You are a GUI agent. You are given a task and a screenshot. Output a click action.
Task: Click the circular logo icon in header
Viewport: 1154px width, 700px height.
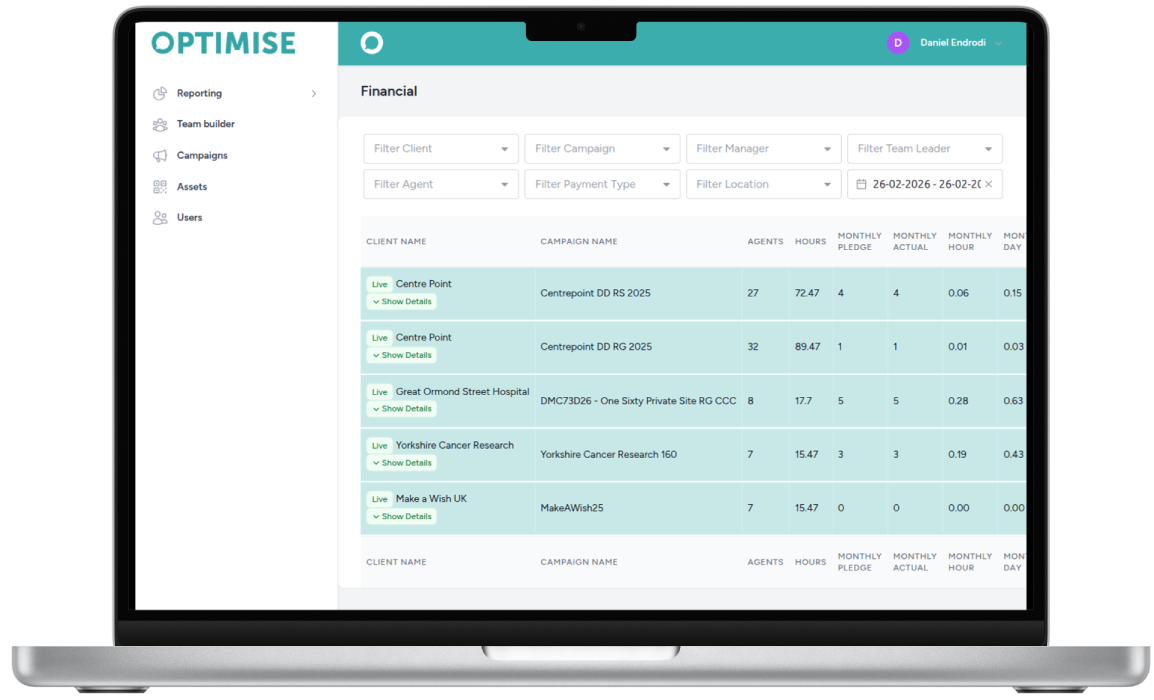(x=372, y=43)
